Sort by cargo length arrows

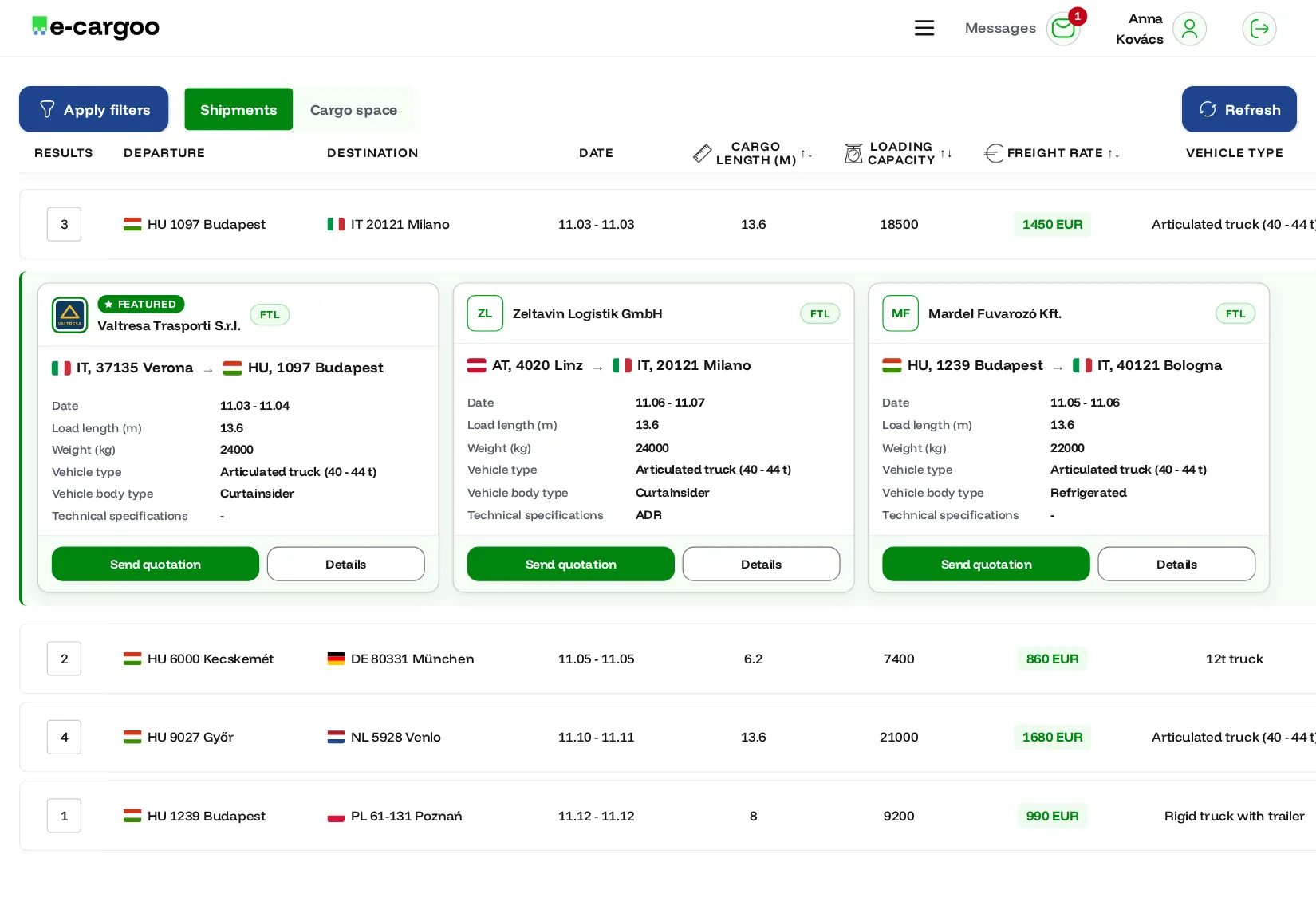[x=806, y=153]
